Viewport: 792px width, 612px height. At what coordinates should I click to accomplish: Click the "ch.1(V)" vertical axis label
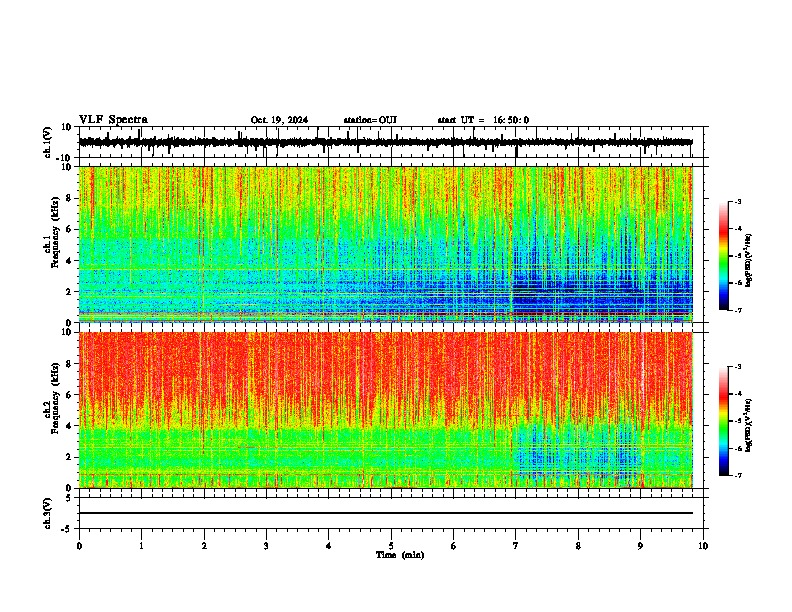tap(47, 142)
